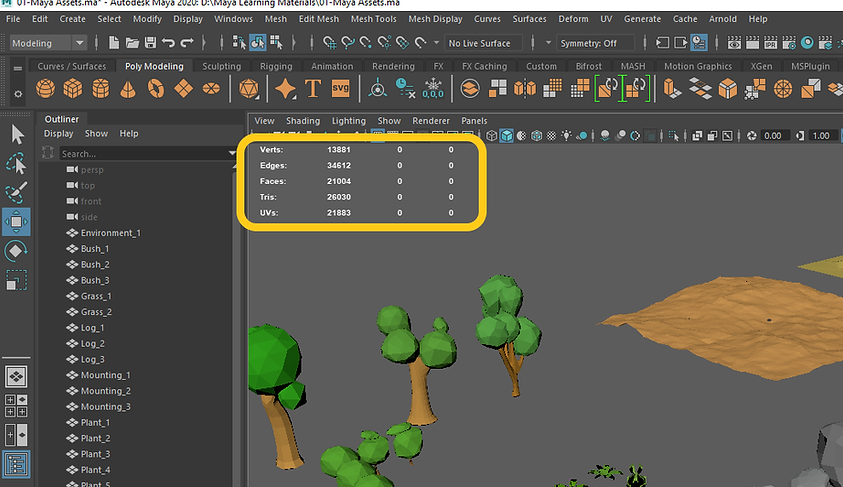Toggle snap to curves magnet

click(348, 42)
